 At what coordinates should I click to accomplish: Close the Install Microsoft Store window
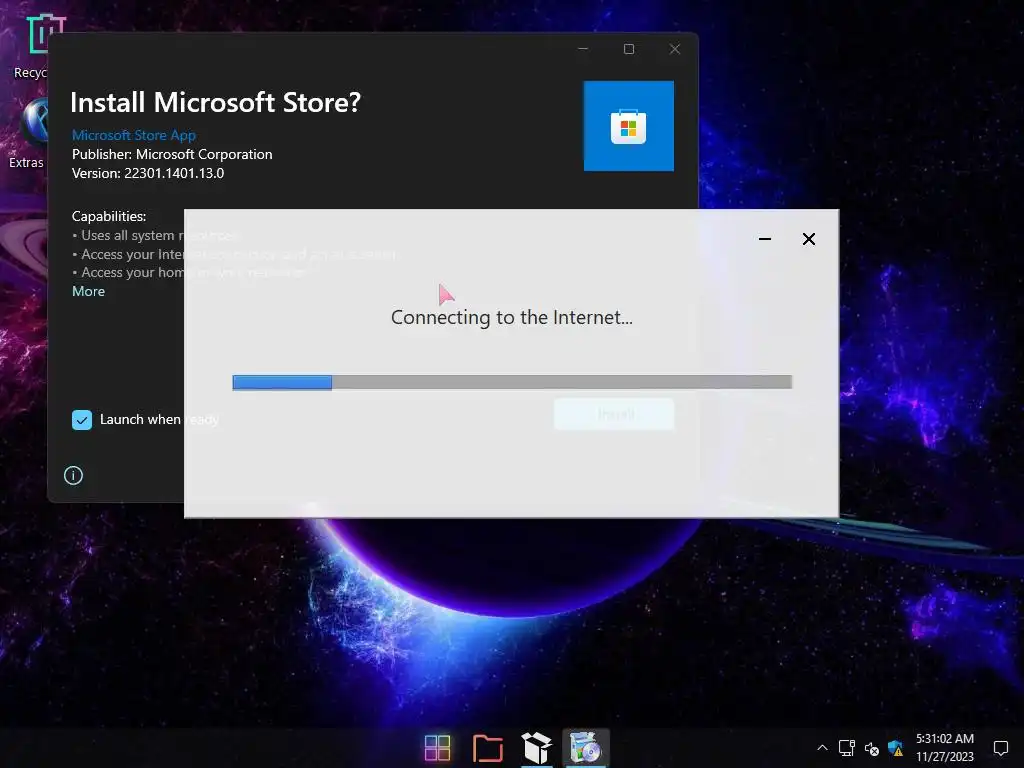pos(675,49)
